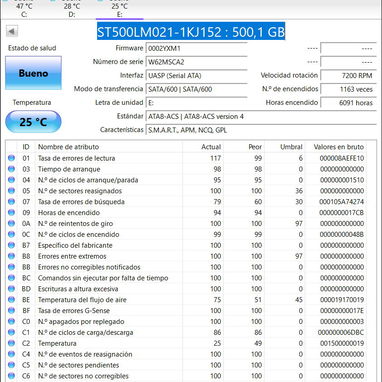Click status icon for ciclos de carga/descarga
This screenshot has width=382, height=382.
pyautogui.click(x=12, y=332)
